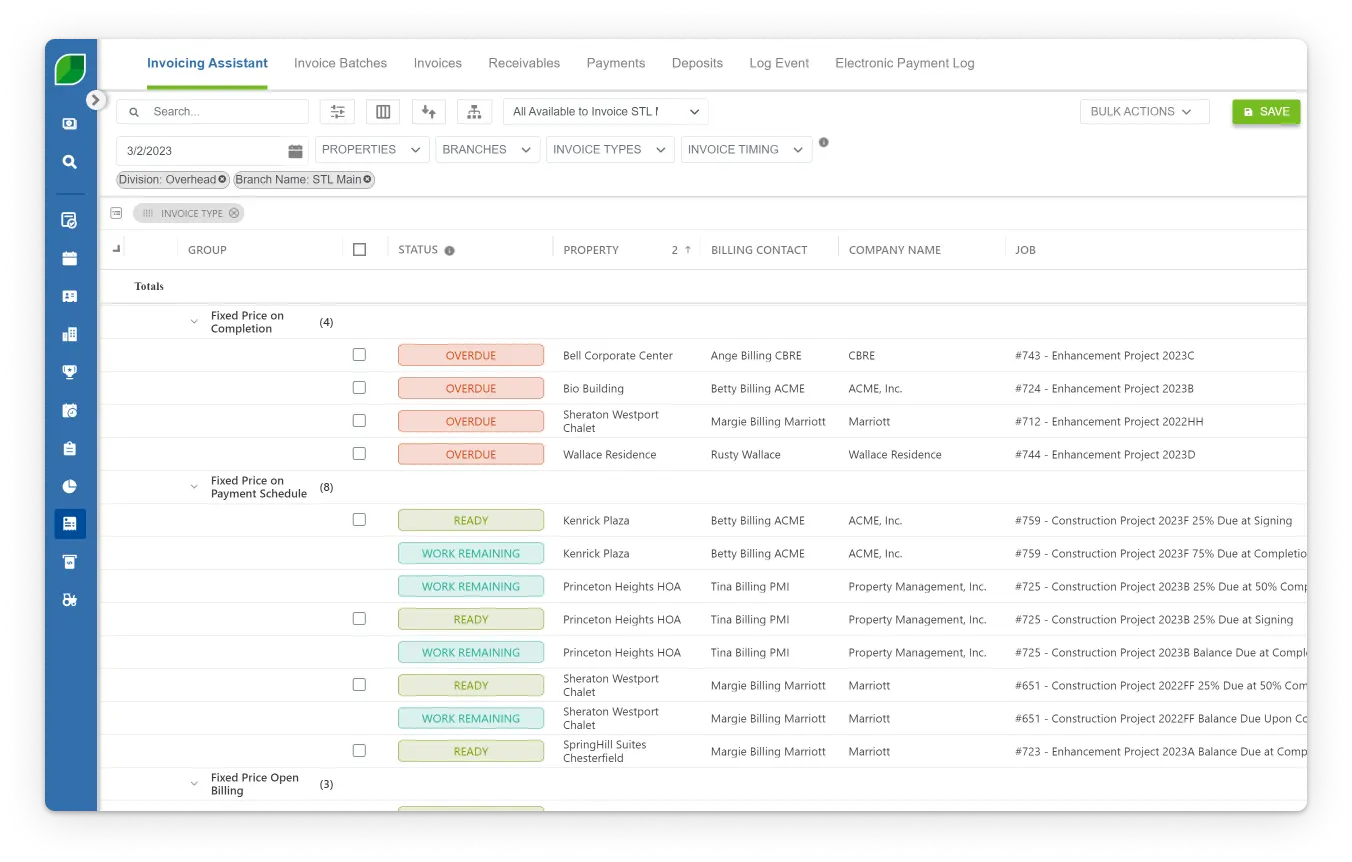Tick the select-all checkbox in header
The width and height of the screenshot is (1352, 862).
[359, 250]
